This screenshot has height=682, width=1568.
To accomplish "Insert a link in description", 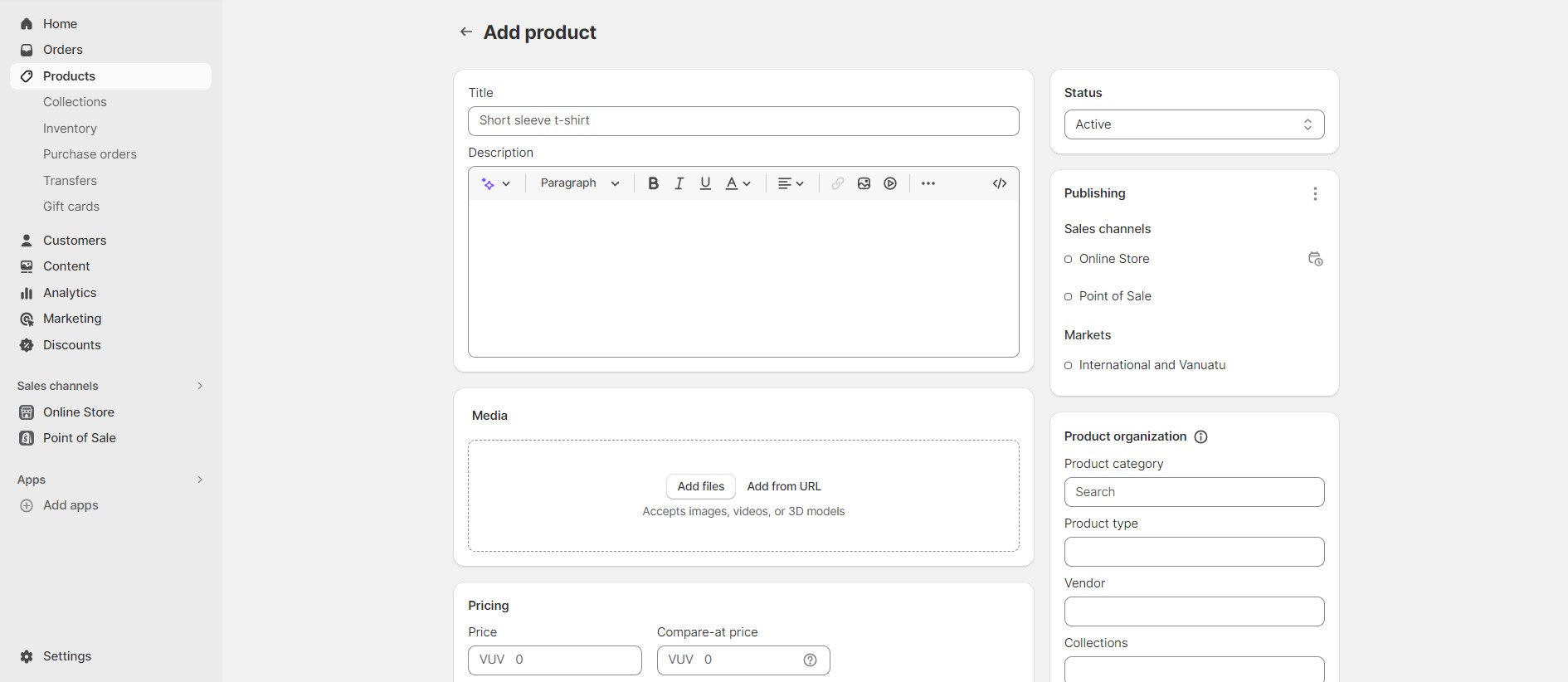I will [838, 183].
